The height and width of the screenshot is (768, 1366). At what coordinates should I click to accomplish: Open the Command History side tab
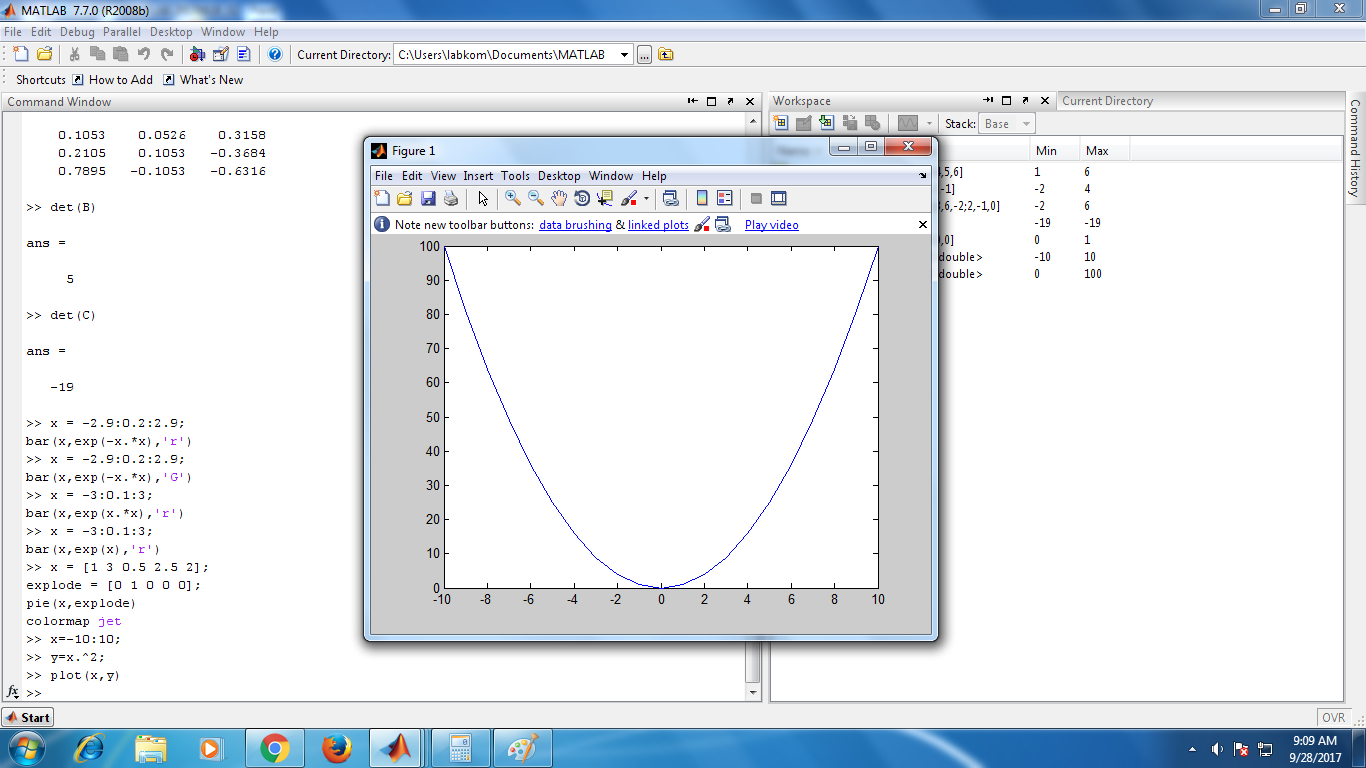1355,149
